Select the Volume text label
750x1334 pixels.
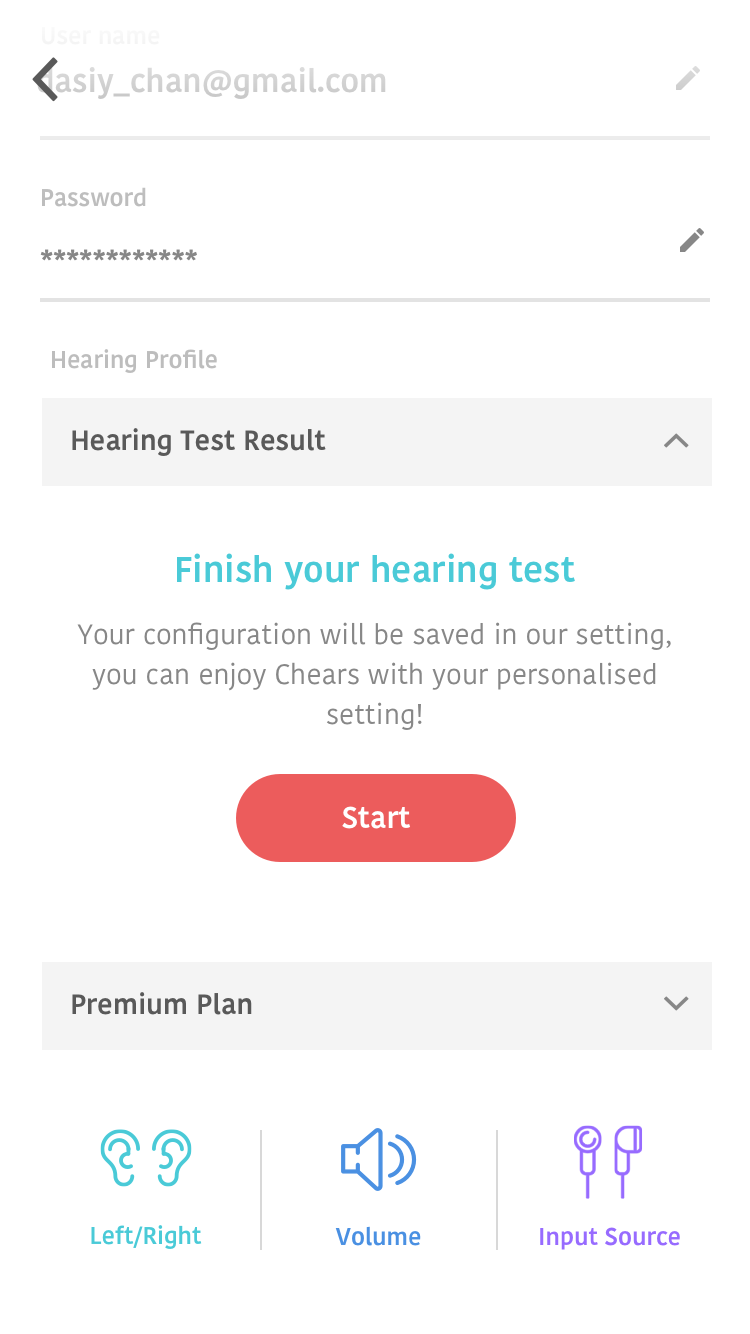pyautogui.click(x=378, y=1237)
